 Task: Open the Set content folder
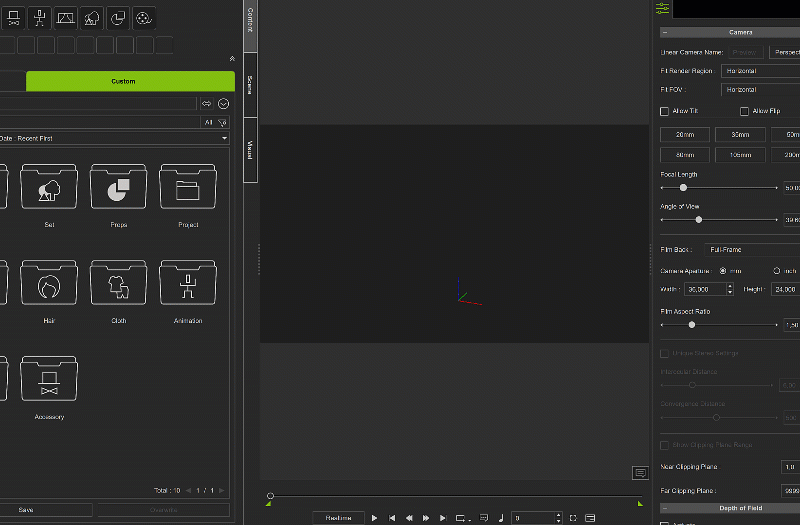click(x=48, y=190)
